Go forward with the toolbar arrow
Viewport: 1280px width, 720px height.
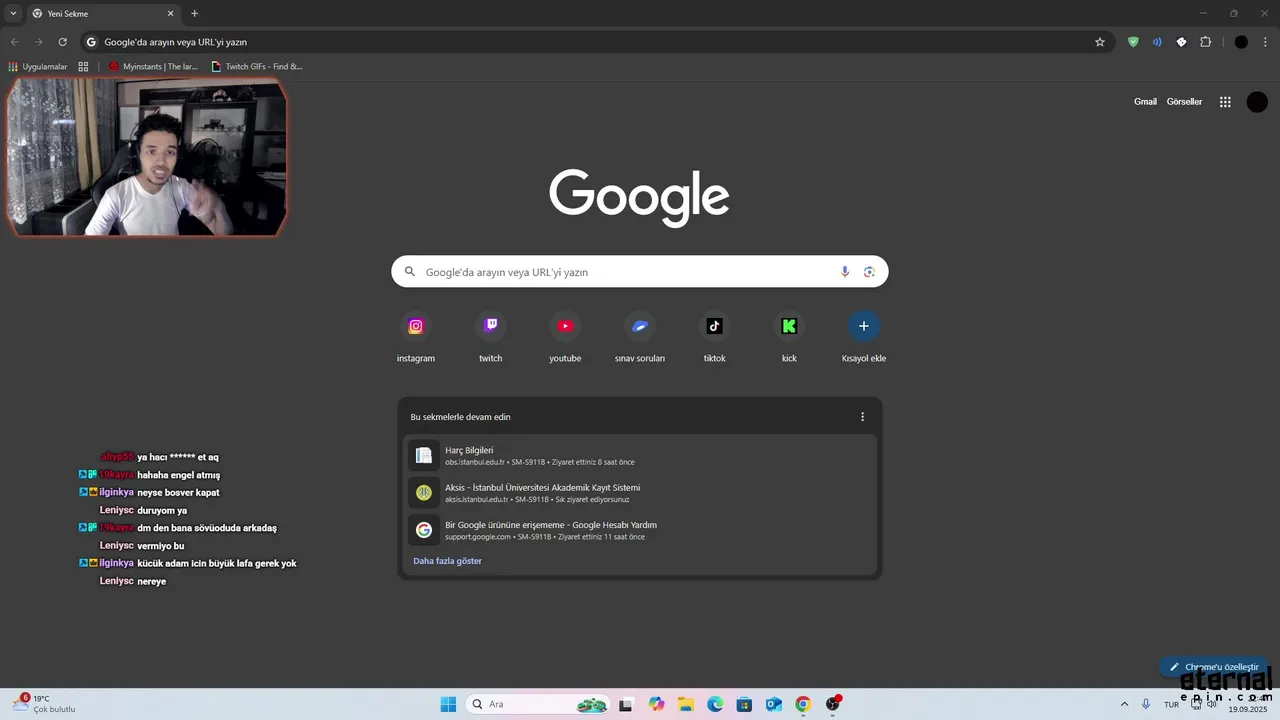point(38,42)
